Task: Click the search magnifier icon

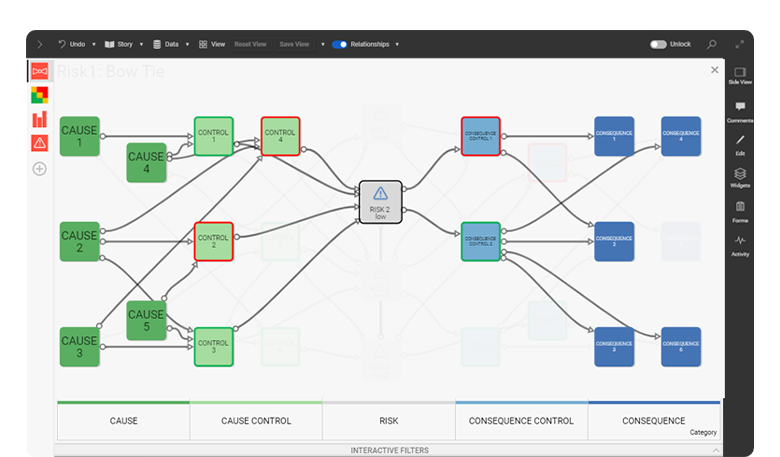Action: 712,44
